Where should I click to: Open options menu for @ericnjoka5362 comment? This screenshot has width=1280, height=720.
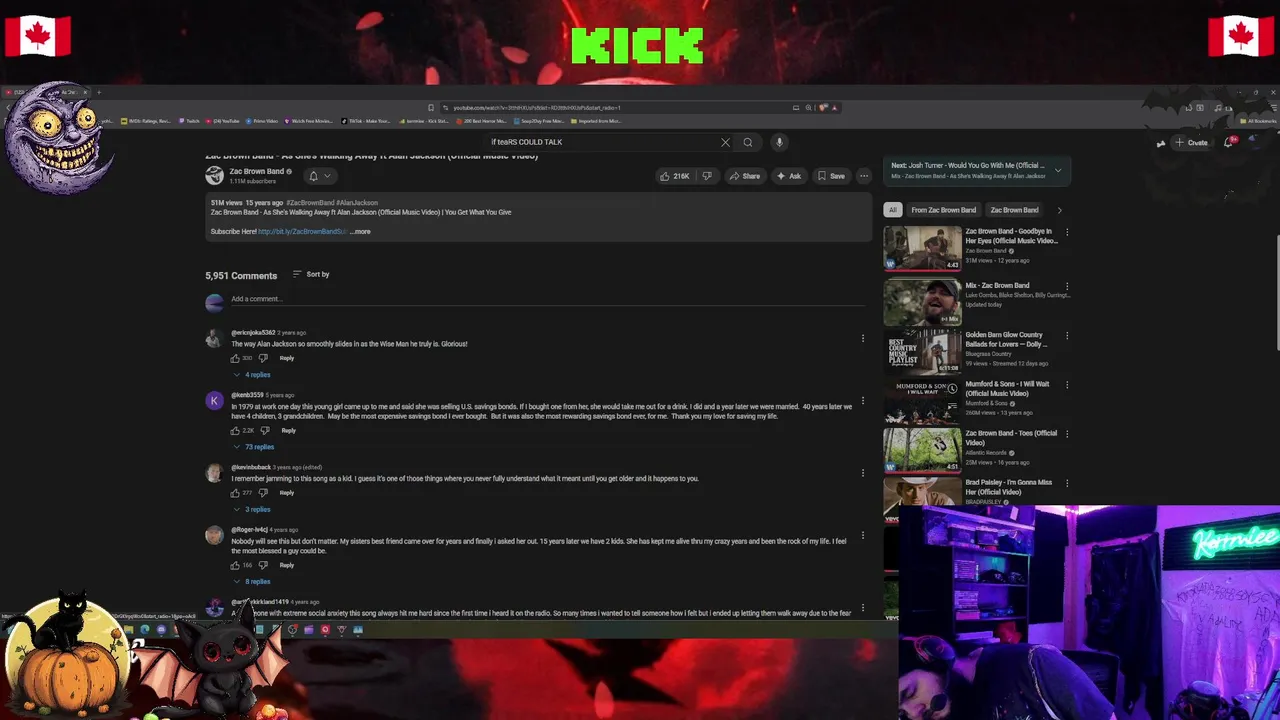point(862,339)
